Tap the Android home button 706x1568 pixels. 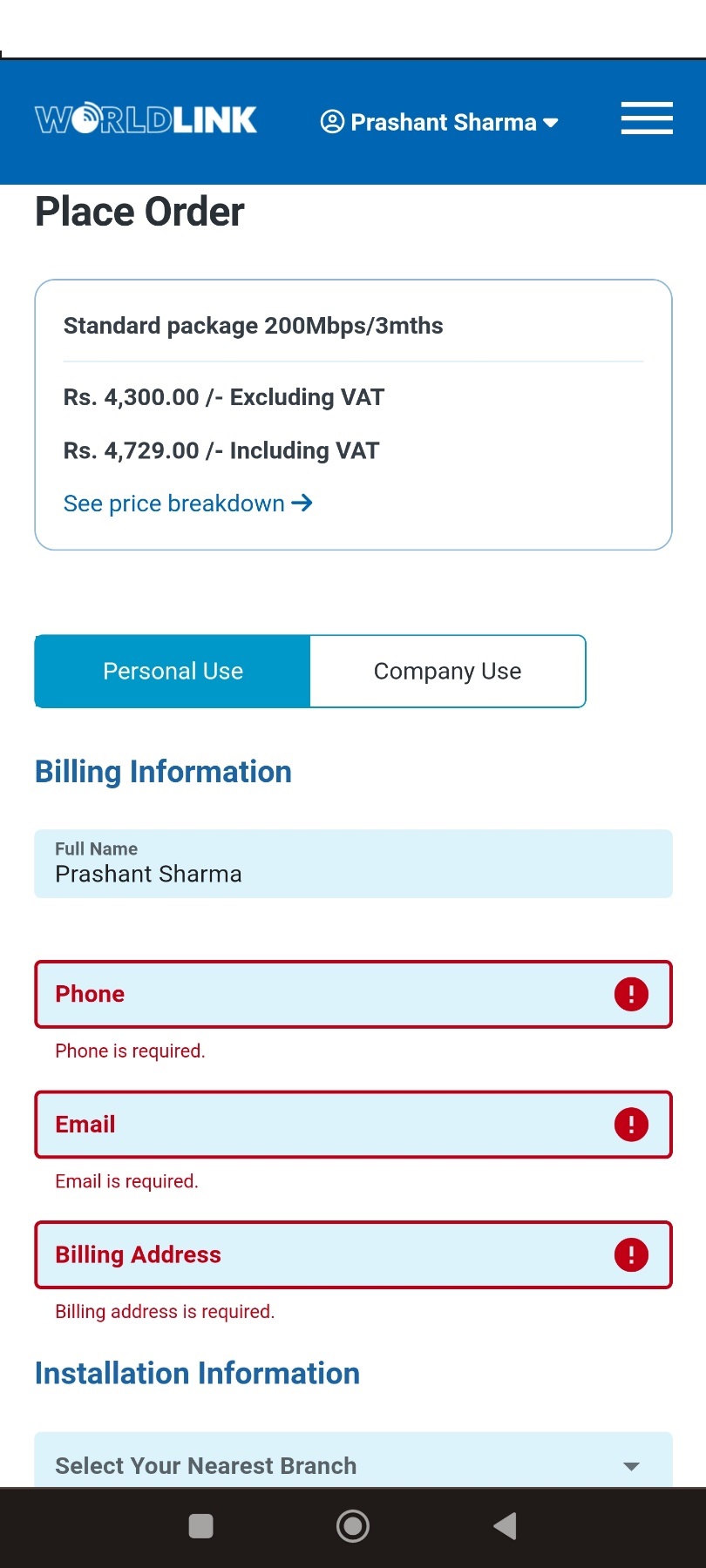pos(352,1525)
